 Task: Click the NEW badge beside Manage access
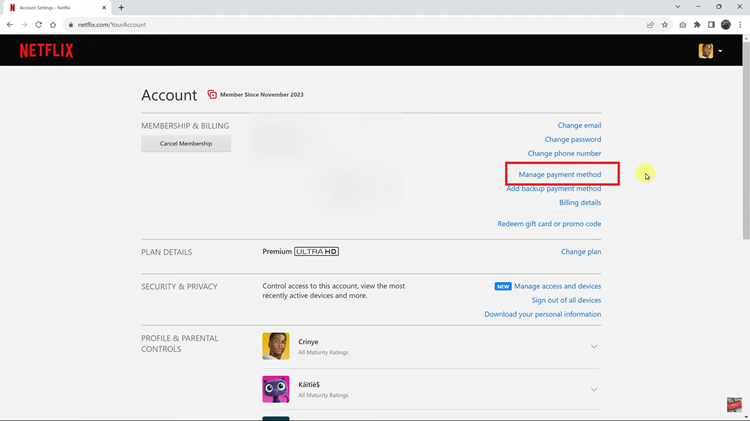click(503, 286)
